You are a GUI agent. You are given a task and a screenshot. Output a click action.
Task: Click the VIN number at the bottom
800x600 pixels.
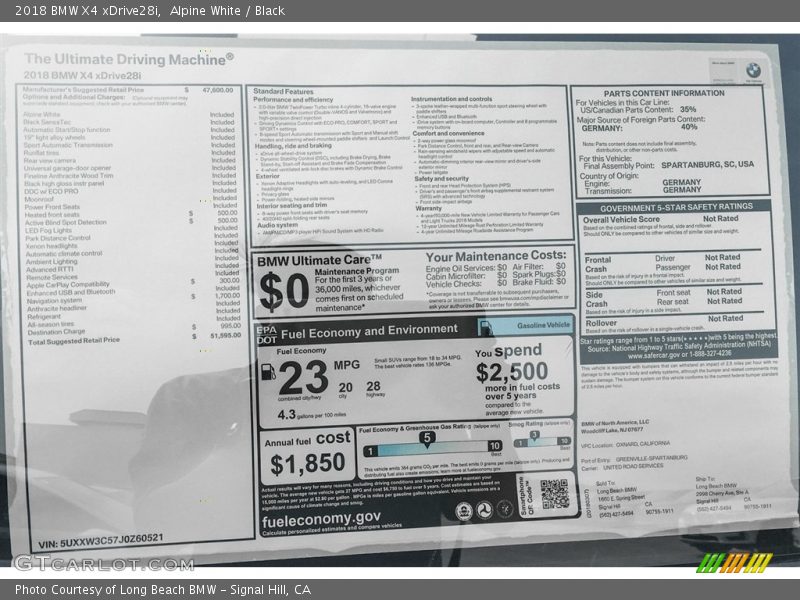pos(100,538)
